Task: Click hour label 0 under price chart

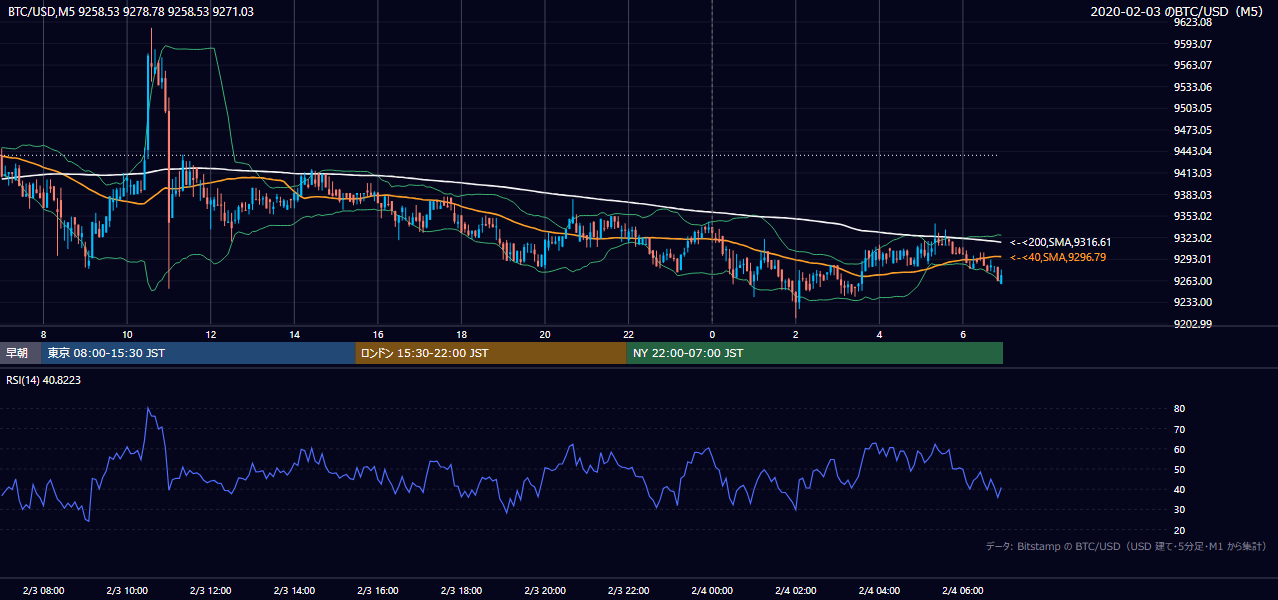Action: [x=712, y=334]
